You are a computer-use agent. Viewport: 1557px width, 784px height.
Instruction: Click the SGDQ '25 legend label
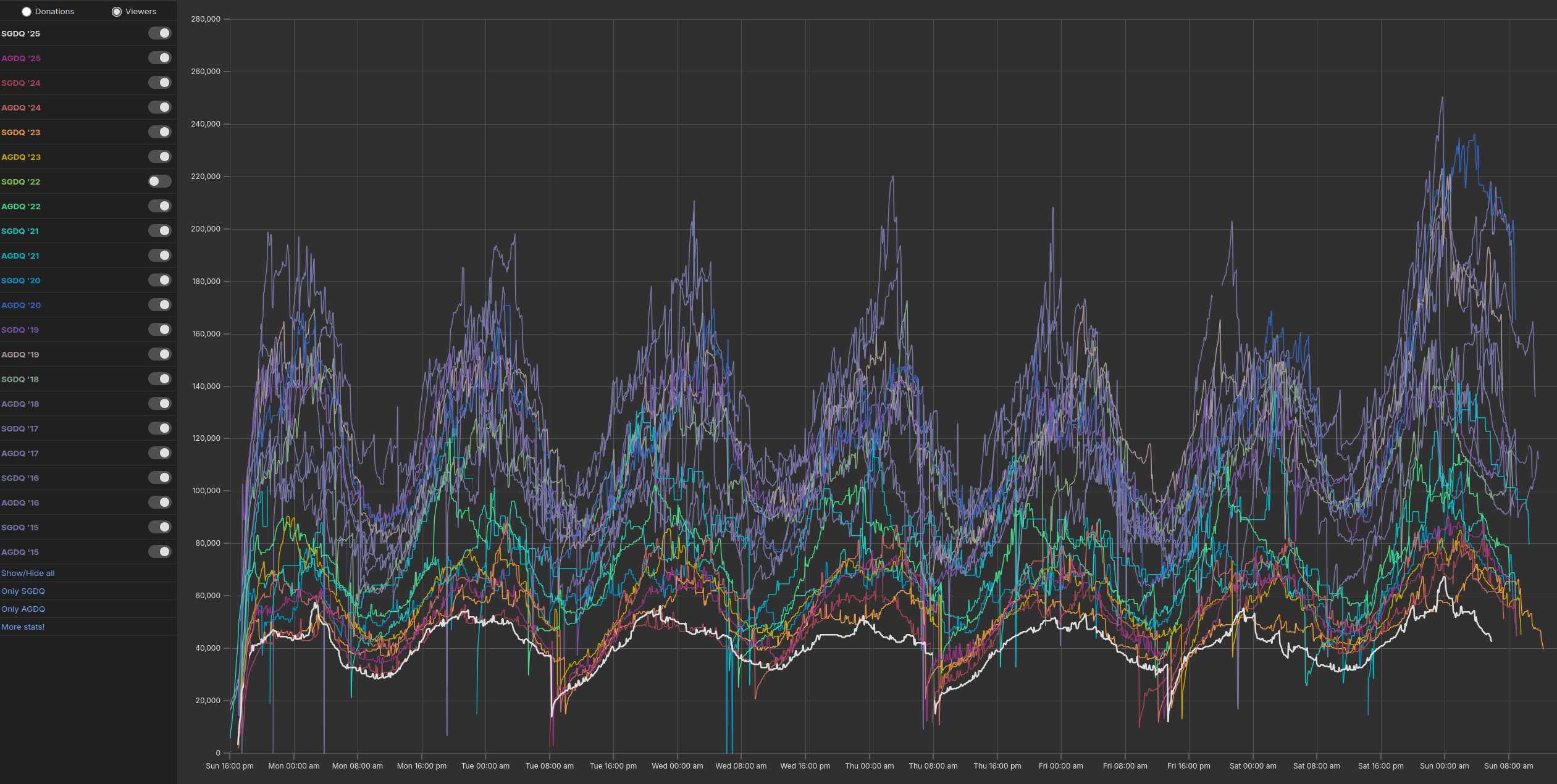pyautogui.click(x=20, y=34)
